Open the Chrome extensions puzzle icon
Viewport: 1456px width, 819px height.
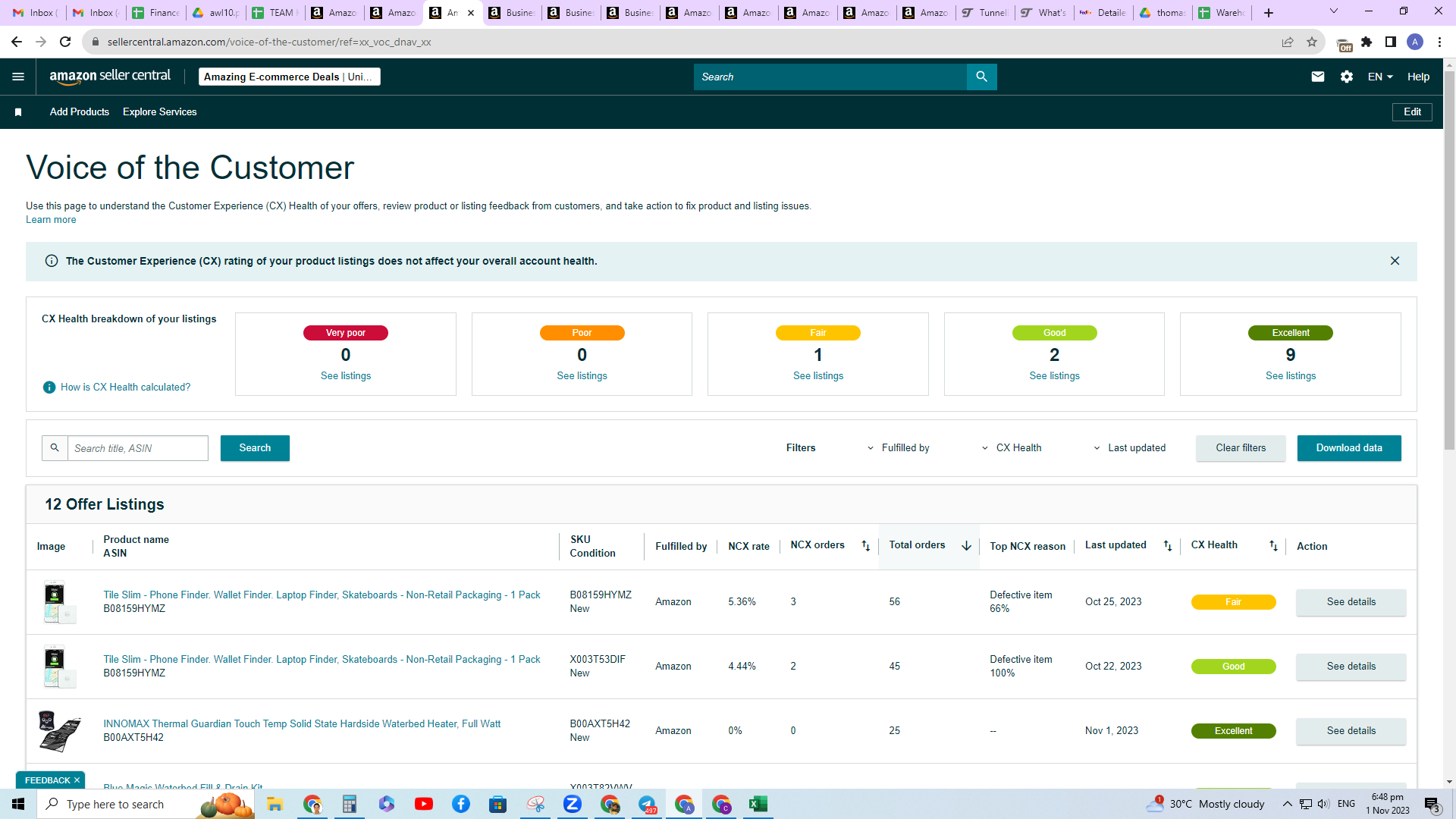pos(1367,42)
